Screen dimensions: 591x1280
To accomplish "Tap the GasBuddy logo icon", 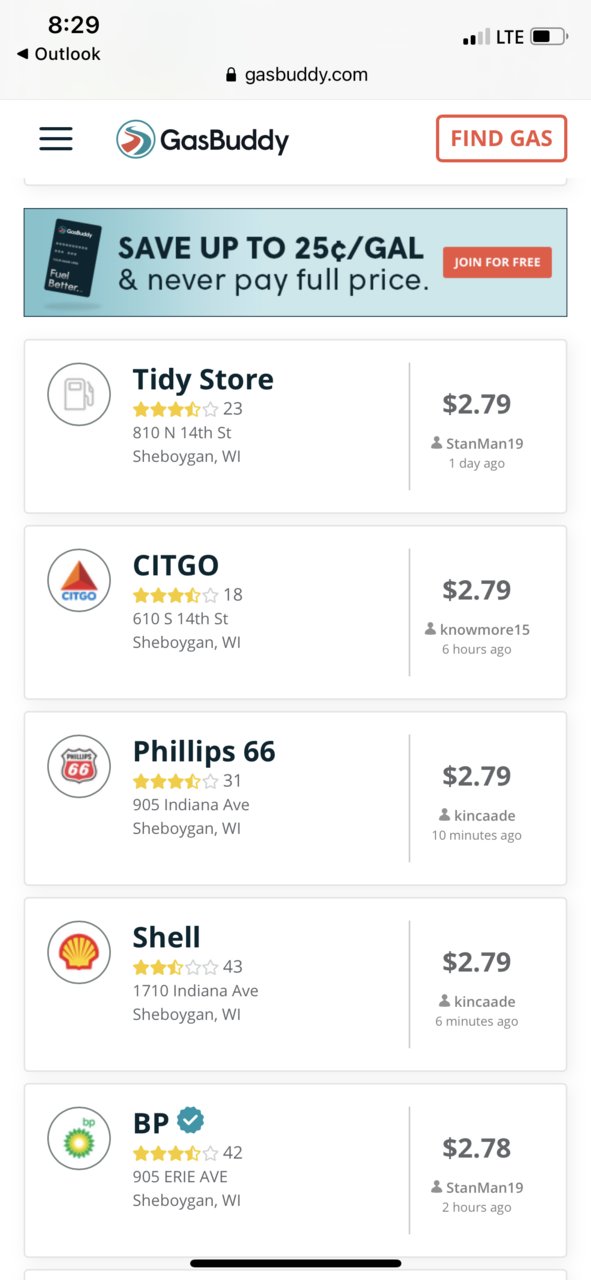I will pos(135,139).
